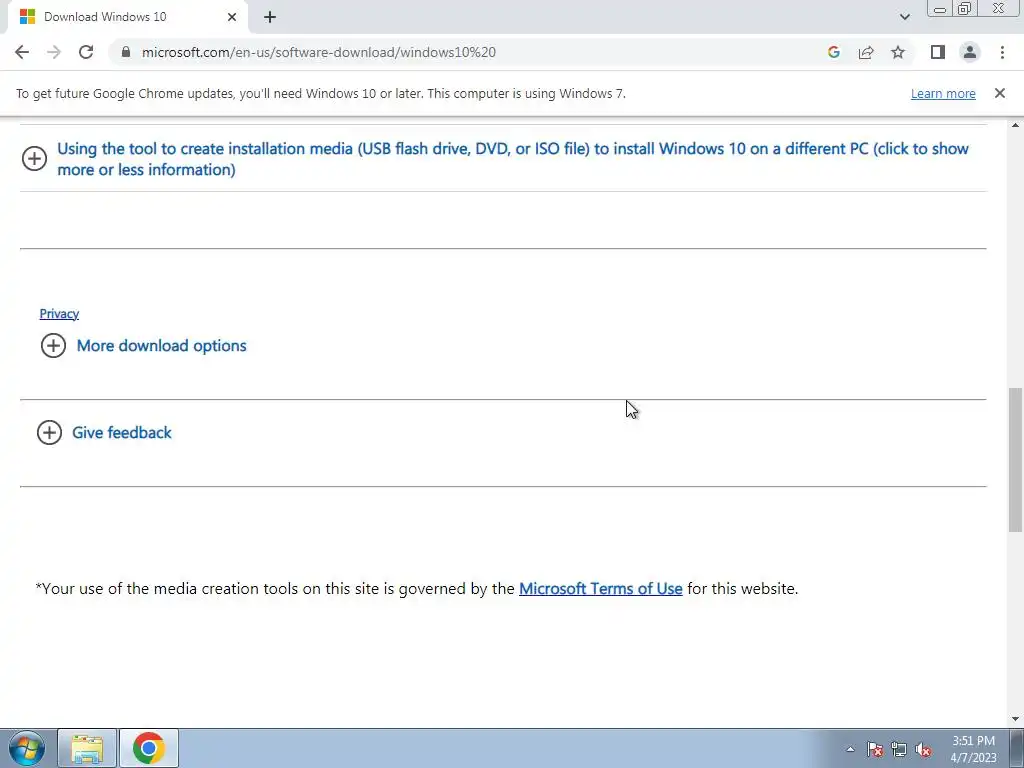Expand the Give feedback section

tap(121, 432)
